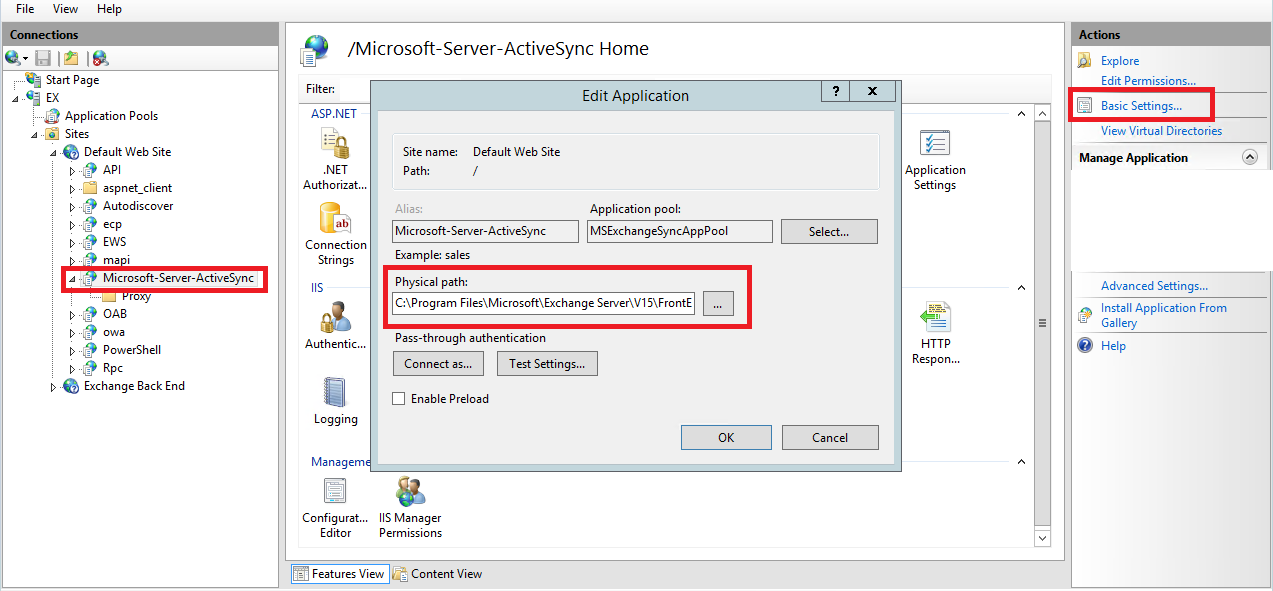Click the physical path browse button
The height and width of the screenshot is (591, 1273).
717,303
